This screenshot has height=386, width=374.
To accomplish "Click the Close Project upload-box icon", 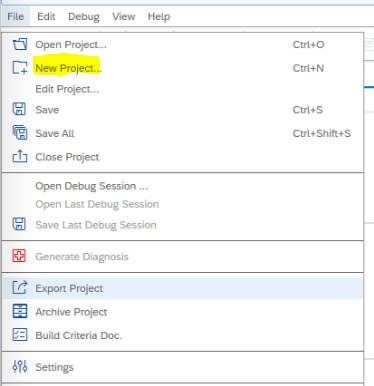I will pos(20,156).
